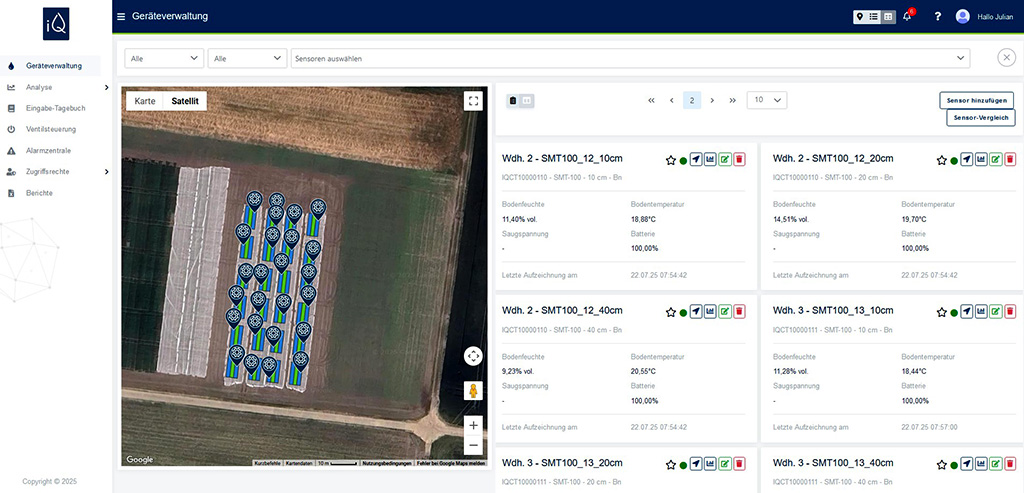Open the help question mark
This screenshot has height=493, width=1024.
pyautogui.click(x=938, y=17)
